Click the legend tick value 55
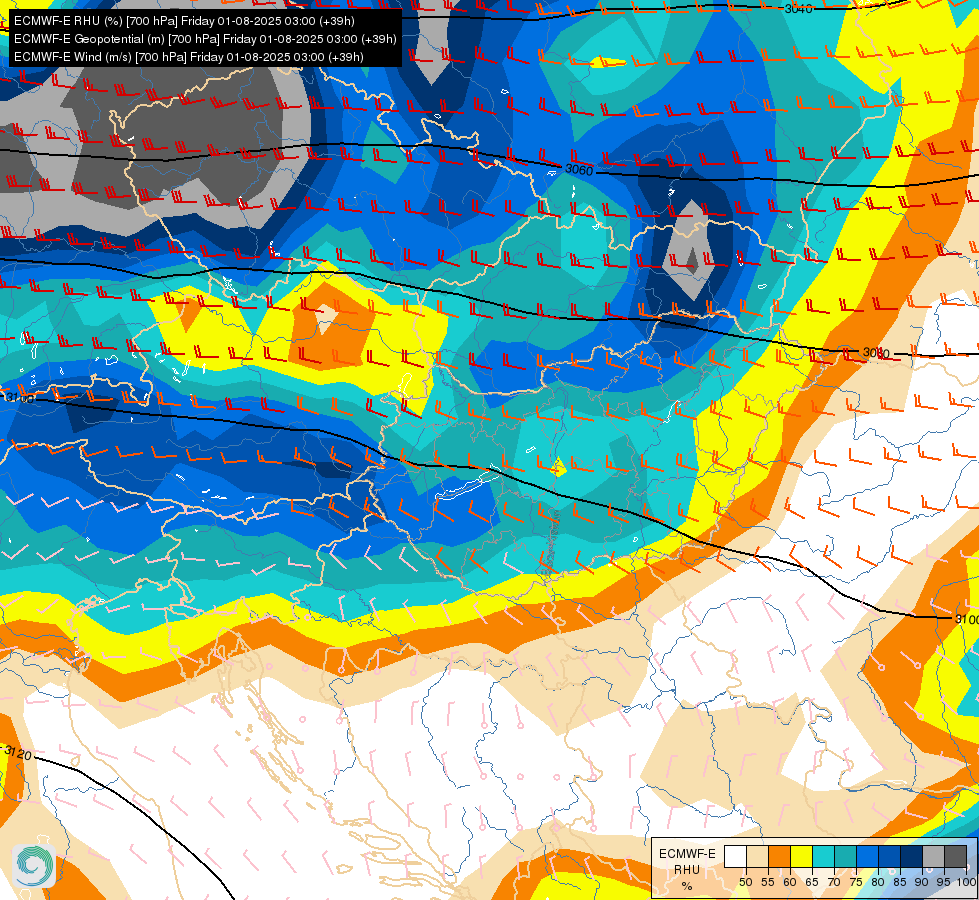Viewport: 979px width, 900px height. (768, 883)
